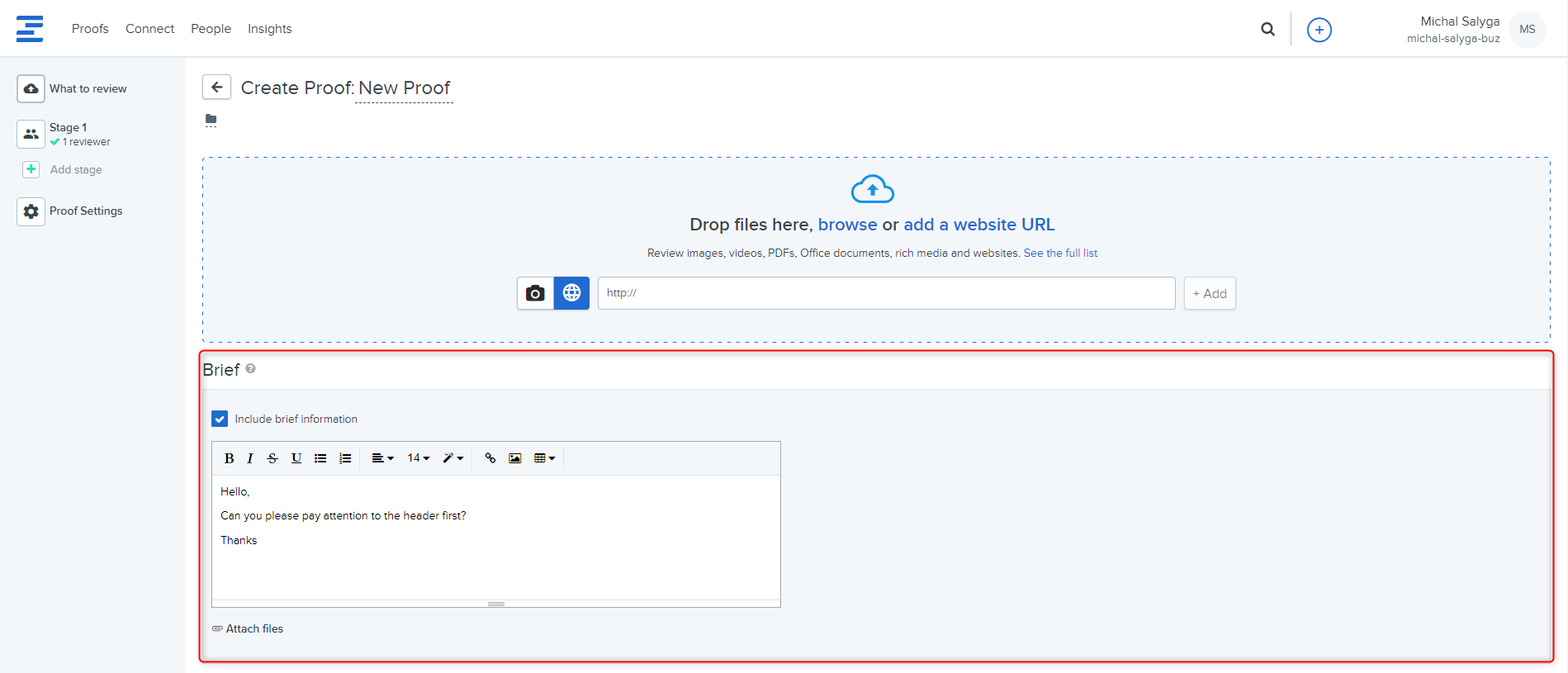Click the http:// URL input field
The image size is (1568, 673).
pos(886,293)
